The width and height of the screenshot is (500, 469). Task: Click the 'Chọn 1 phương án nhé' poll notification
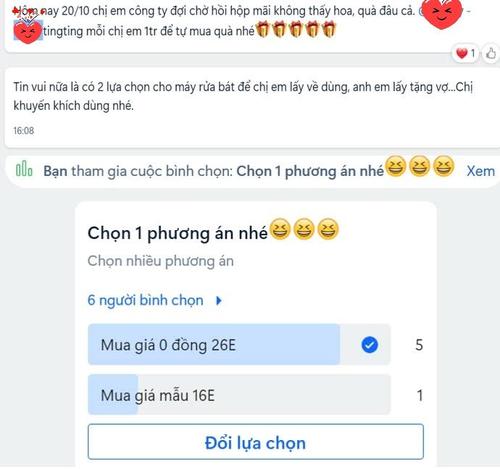click(252, 171)
